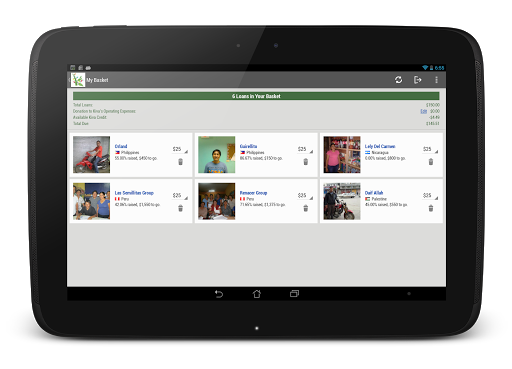The height and width of the screenshot is (369, 512).
Task: Remove the Renacer Group loan via trash icon
Action: pyautogui.click(x=306, y=208)
